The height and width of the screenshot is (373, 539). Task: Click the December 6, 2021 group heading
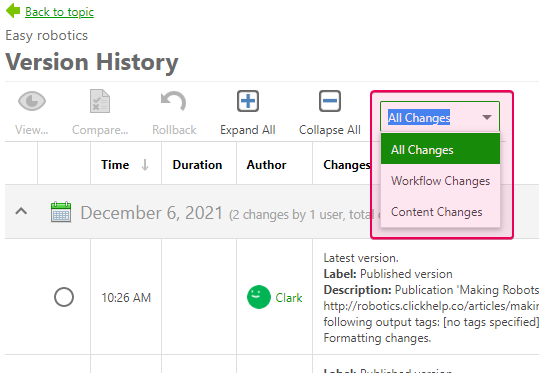(152, 213)
